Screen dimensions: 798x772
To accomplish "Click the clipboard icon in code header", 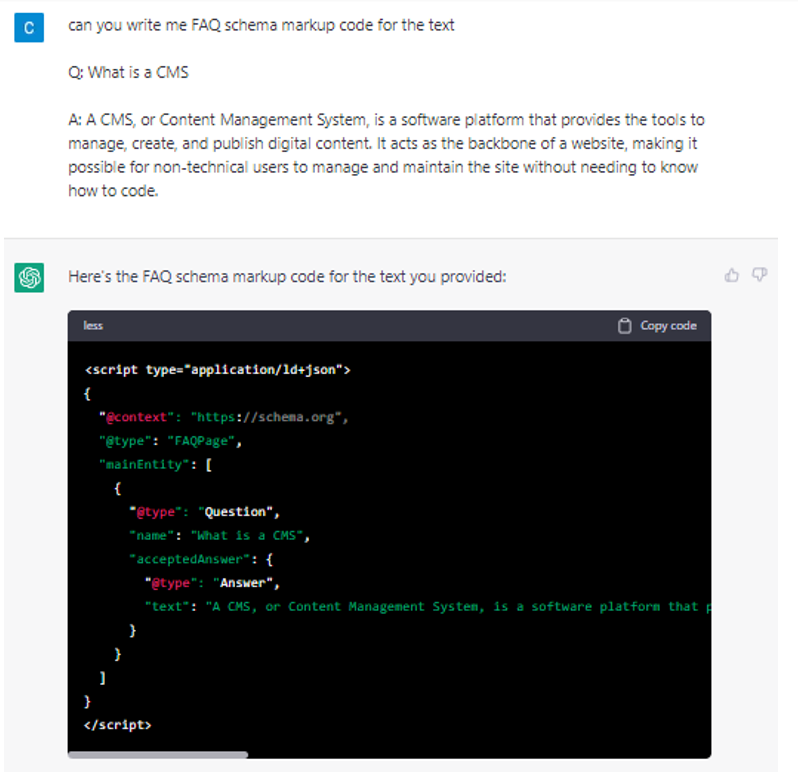I will pos(624,326).
